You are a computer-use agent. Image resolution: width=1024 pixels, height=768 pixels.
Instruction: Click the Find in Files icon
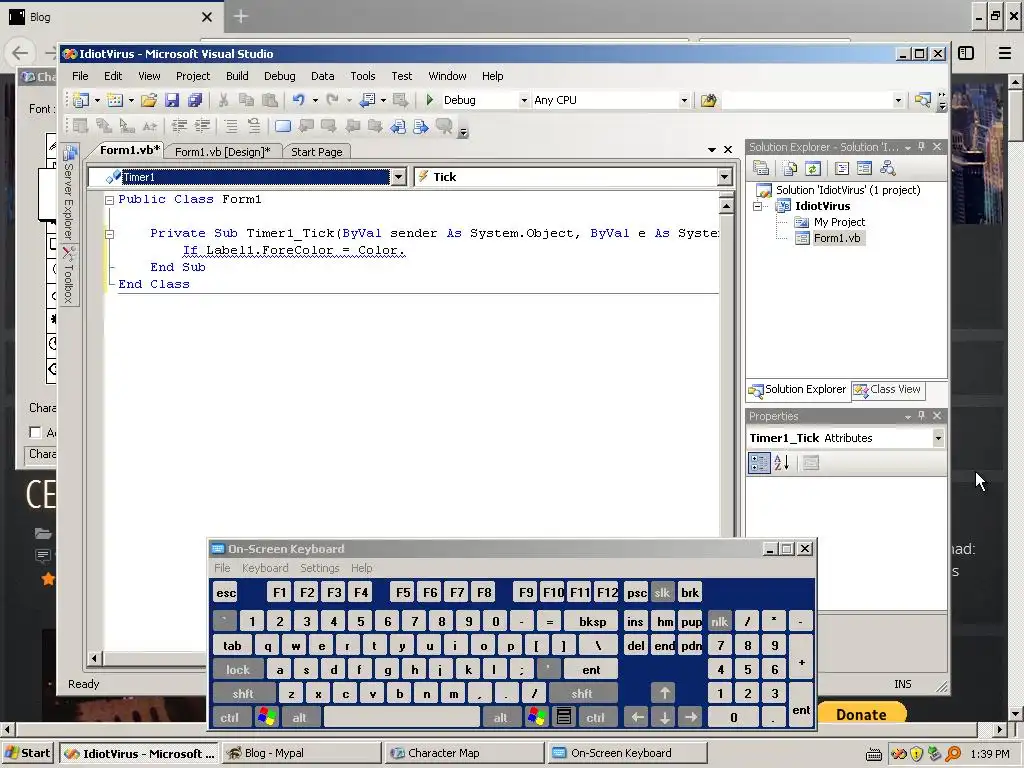click(709, 100)
